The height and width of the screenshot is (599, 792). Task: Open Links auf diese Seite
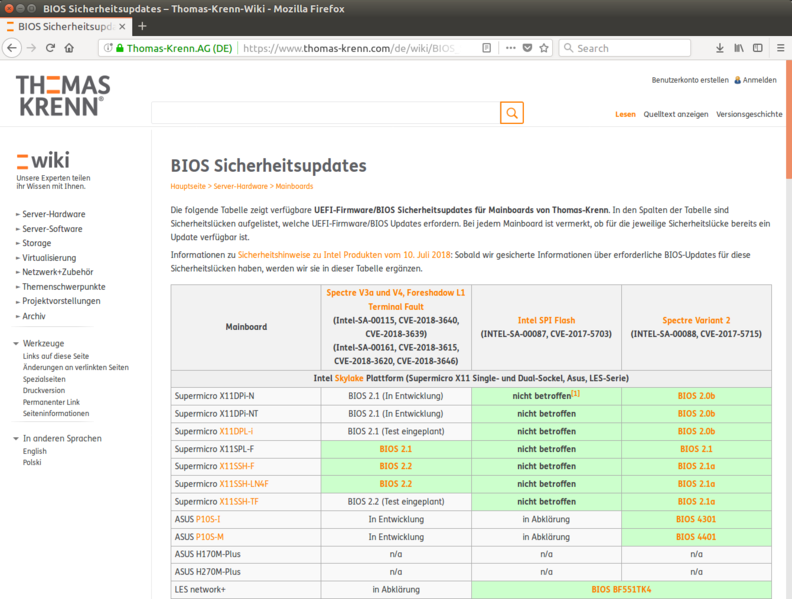(x=56, y=356)
